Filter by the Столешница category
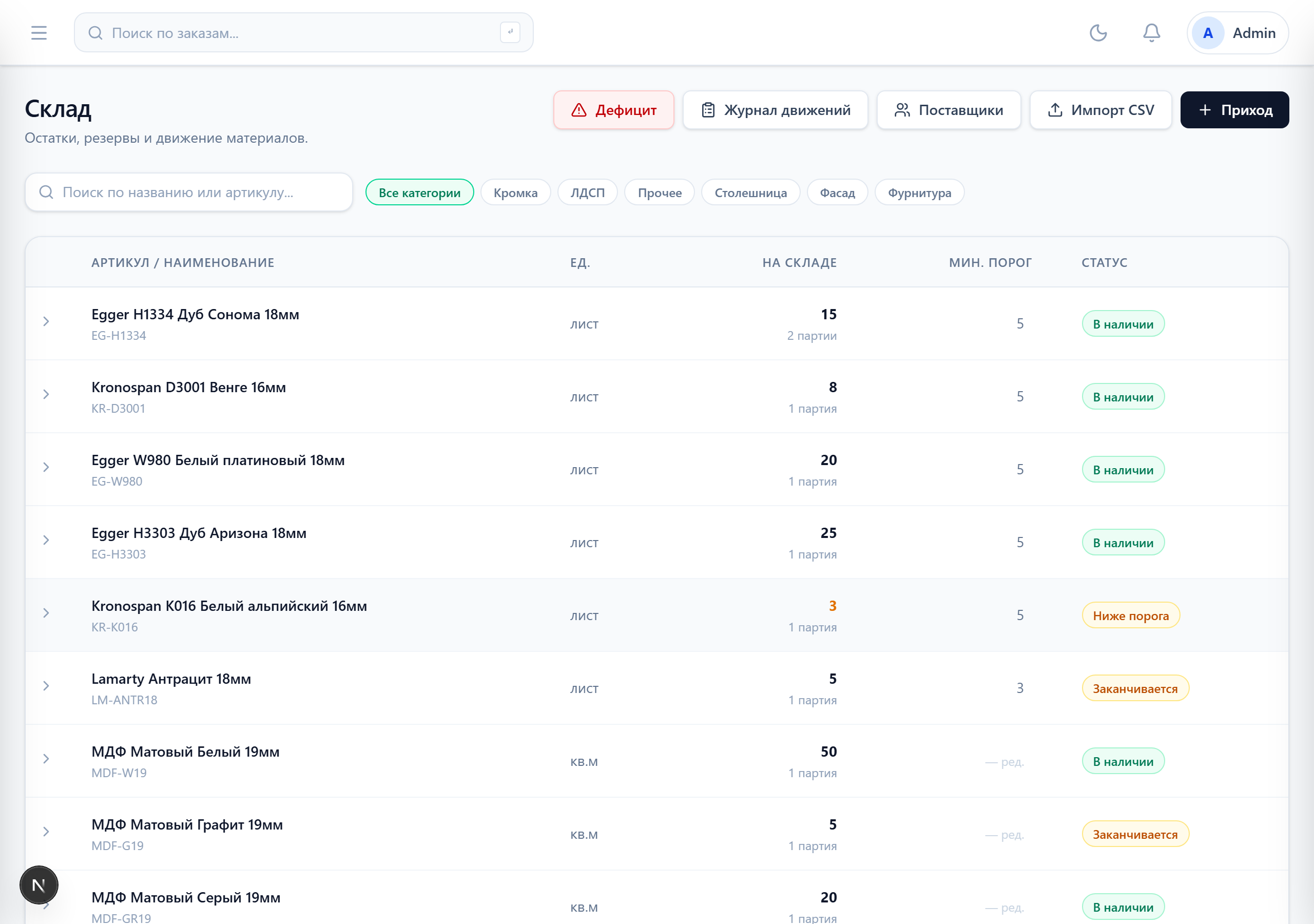 click(x=750, y=192)
